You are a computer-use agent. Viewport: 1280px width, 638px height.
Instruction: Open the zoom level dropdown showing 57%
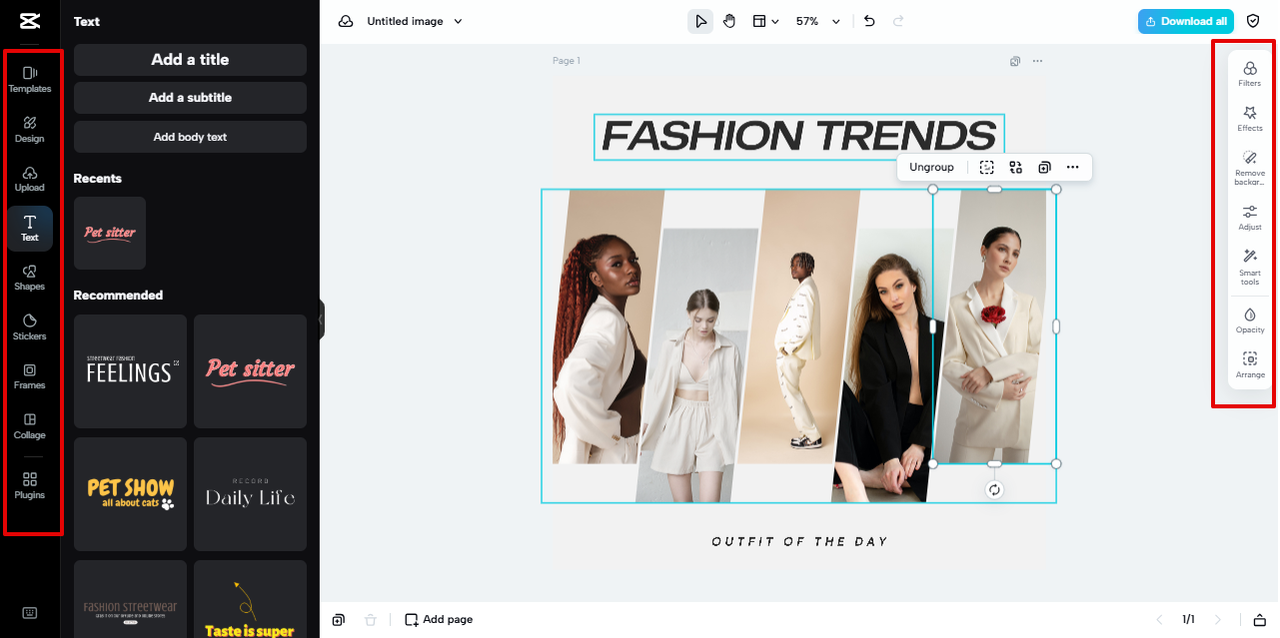coord(817,20)
